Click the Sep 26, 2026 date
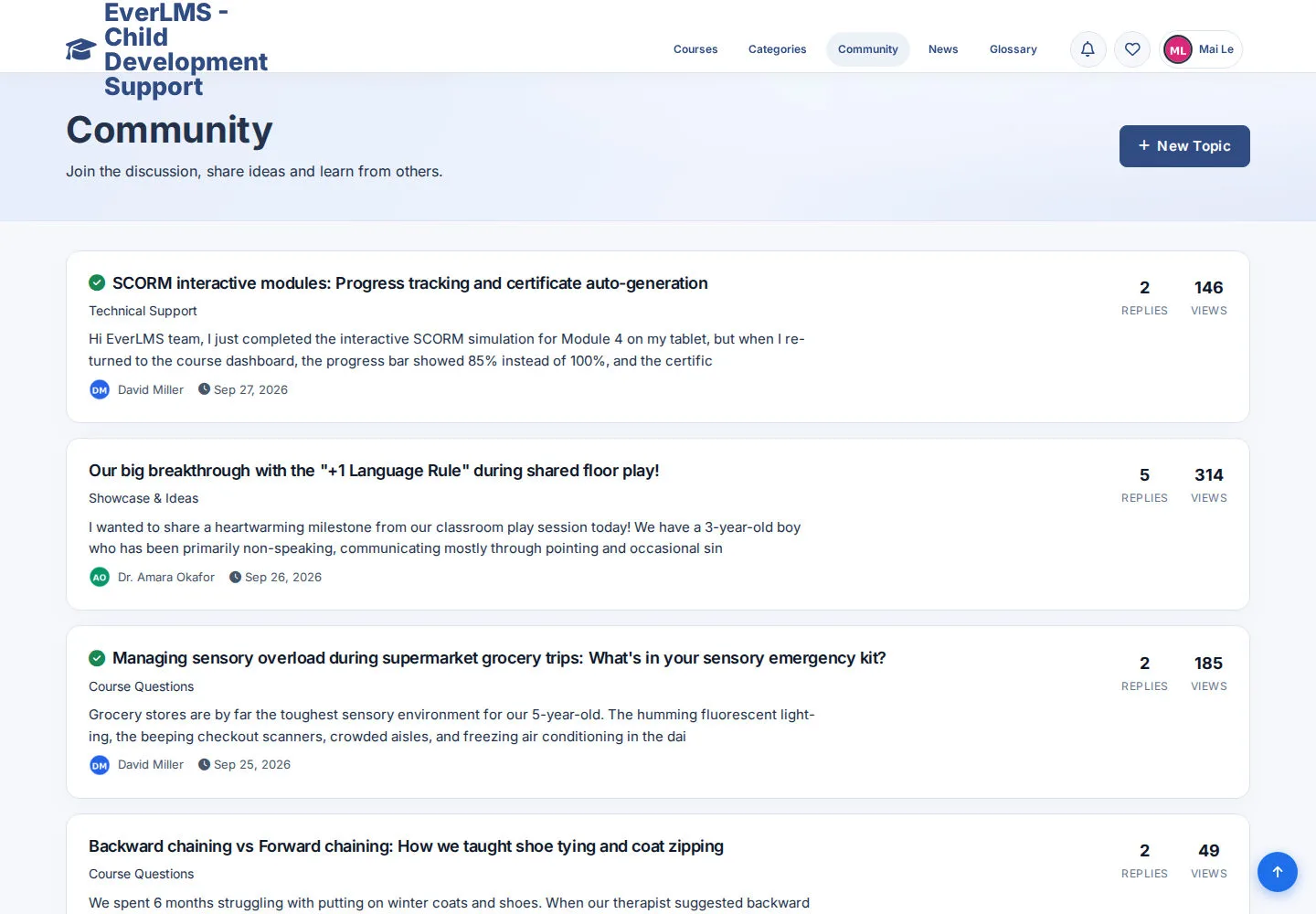Viewport: 1316px width, 914px height. [x=283, y=577]
